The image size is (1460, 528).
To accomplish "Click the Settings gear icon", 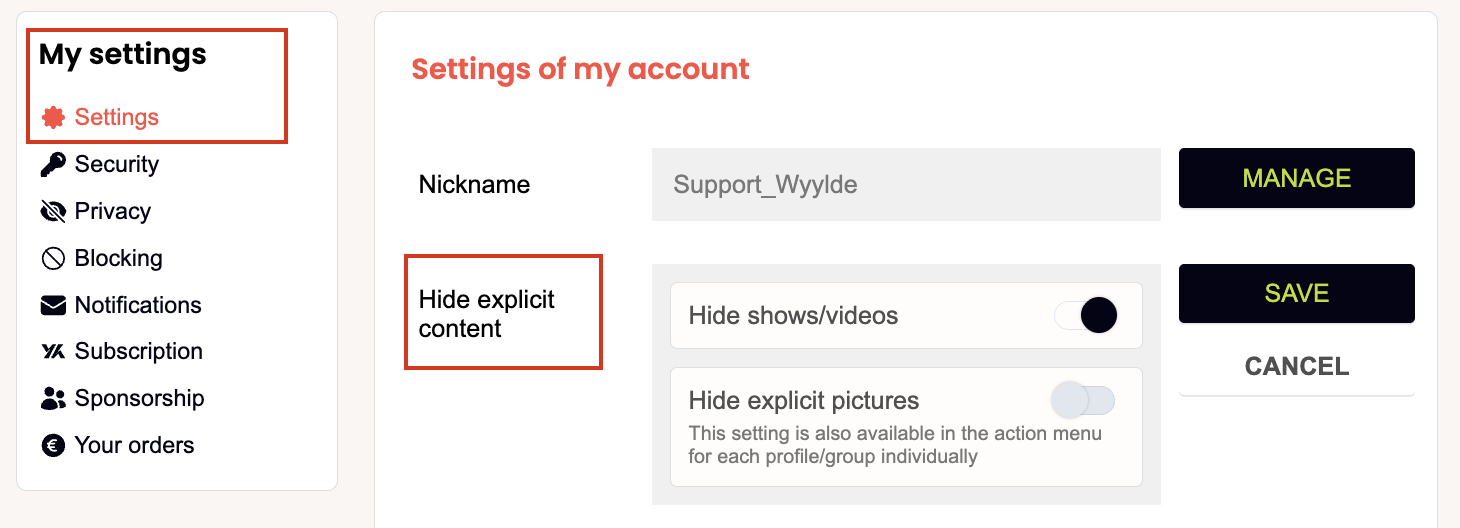I will [53, 118].
